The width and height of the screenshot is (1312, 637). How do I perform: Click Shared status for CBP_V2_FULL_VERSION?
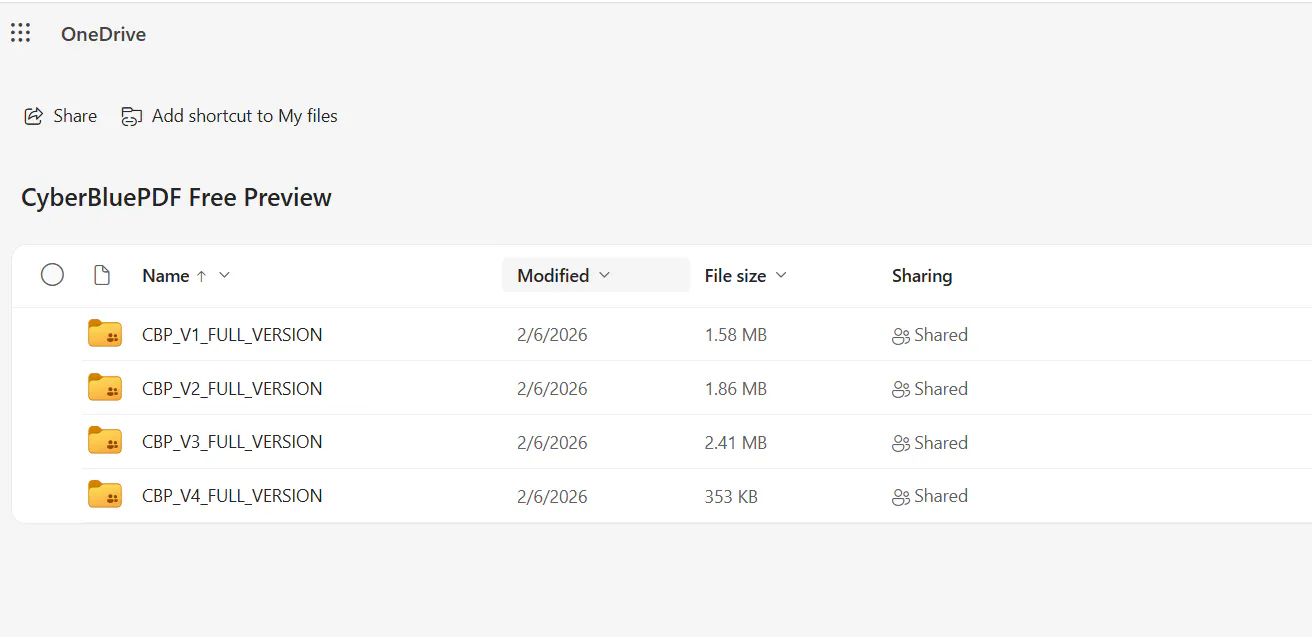click(930, 389)
